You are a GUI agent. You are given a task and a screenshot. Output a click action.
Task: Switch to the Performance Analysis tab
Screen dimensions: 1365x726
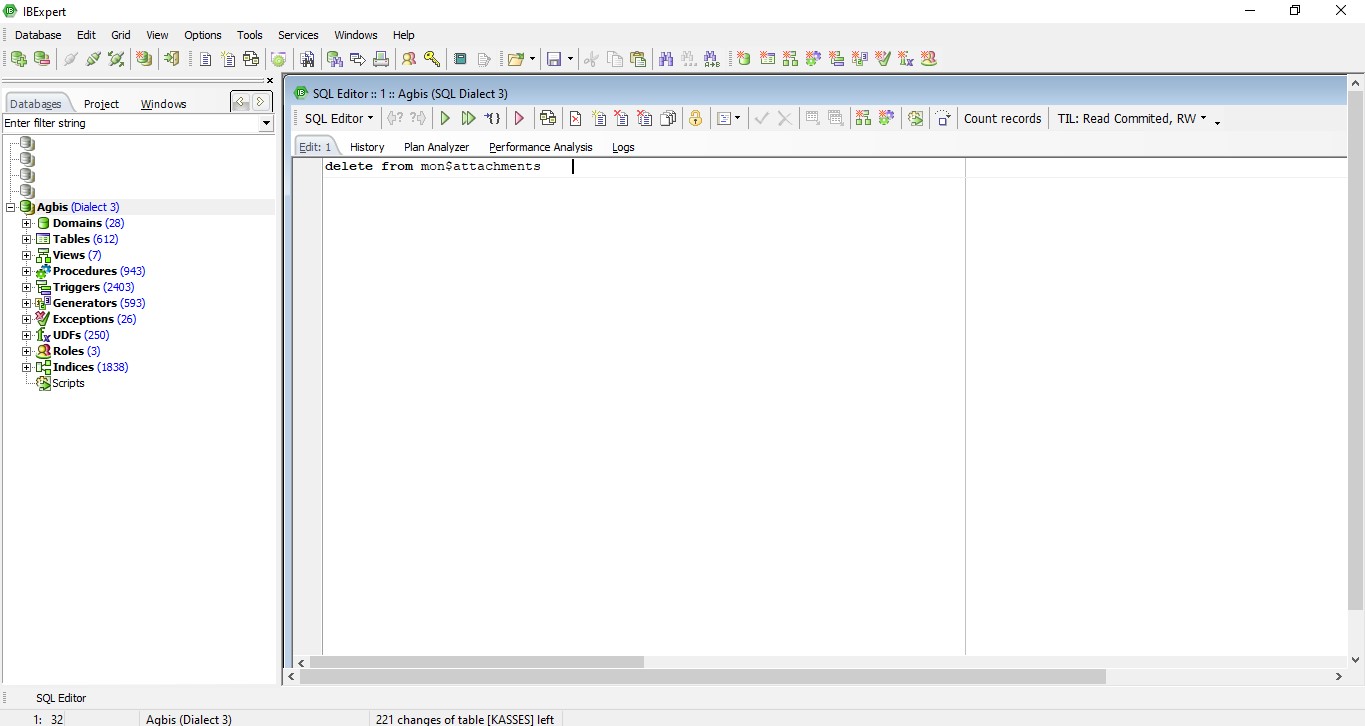tap(540, 147)
